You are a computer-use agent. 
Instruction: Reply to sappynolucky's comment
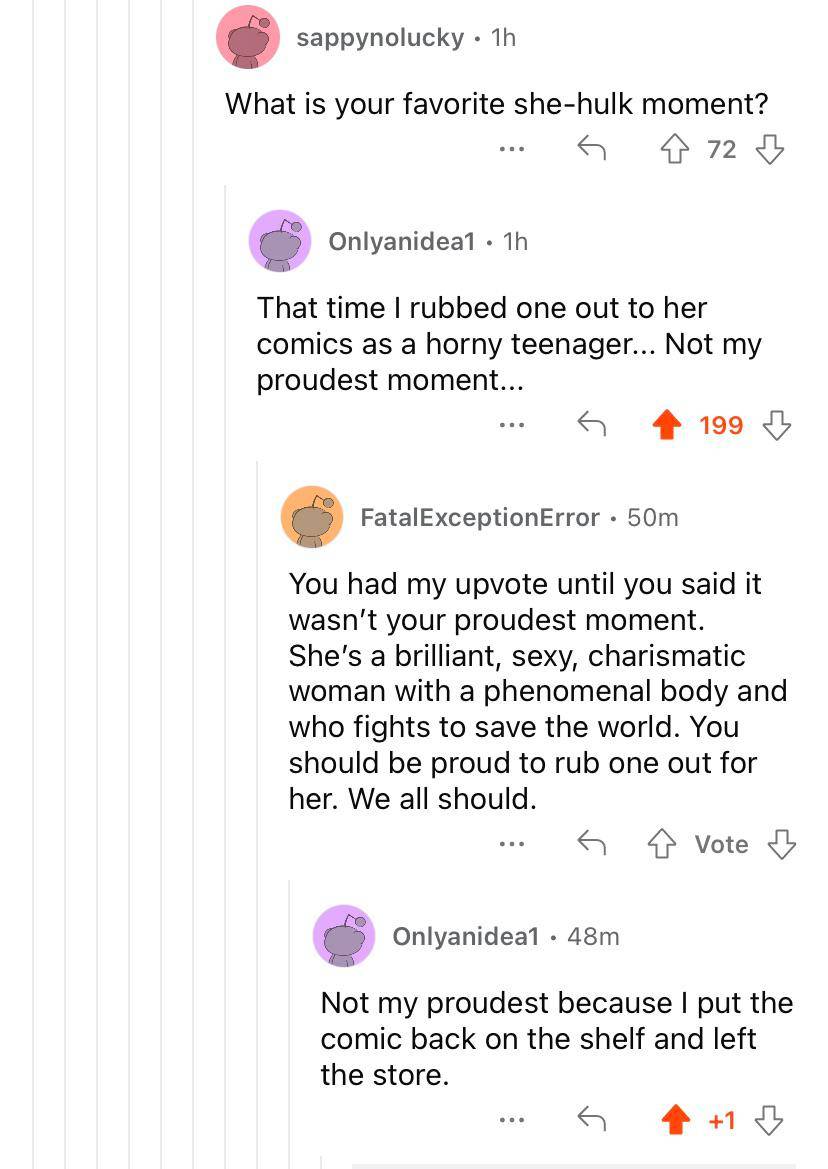point(592,150)
